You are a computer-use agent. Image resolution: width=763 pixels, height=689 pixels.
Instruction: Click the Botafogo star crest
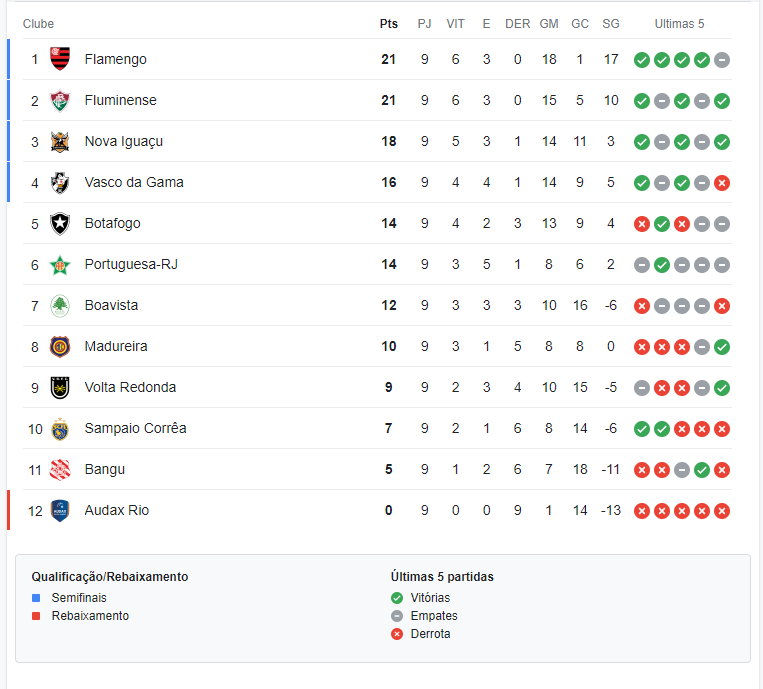[x=60, y=223]
